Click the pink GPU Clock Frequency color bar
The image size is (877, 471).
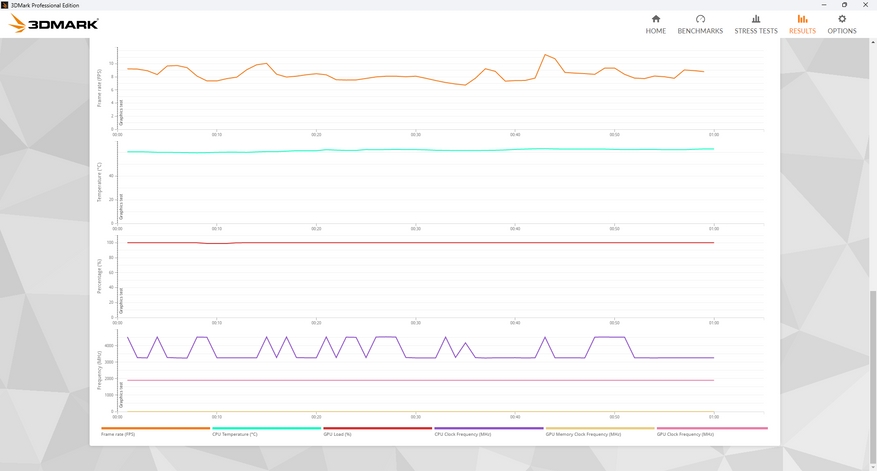pos(712,428)
